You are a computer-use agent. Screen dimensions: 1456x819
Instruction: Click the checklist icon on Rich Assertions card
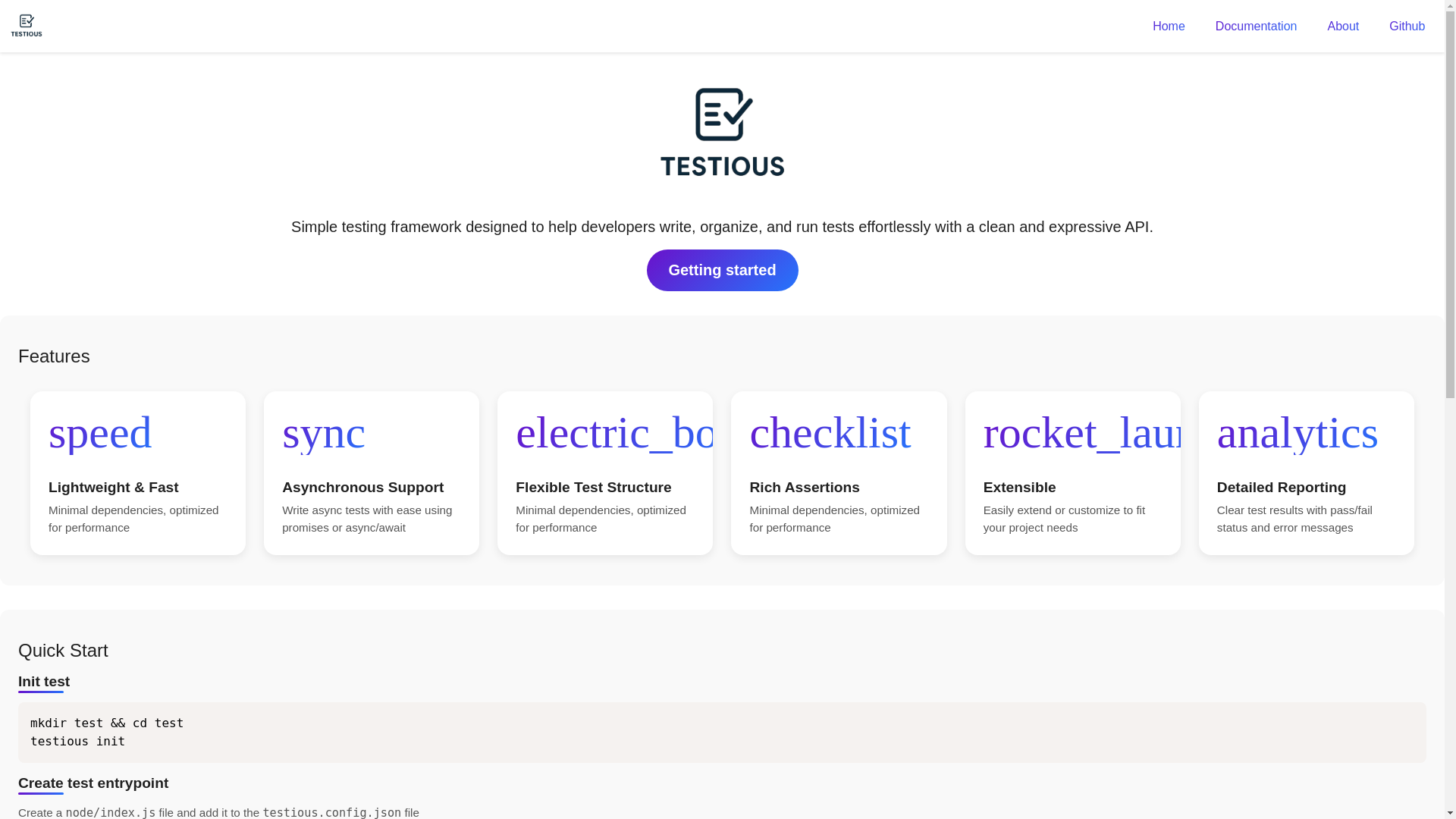click(830, 433)
